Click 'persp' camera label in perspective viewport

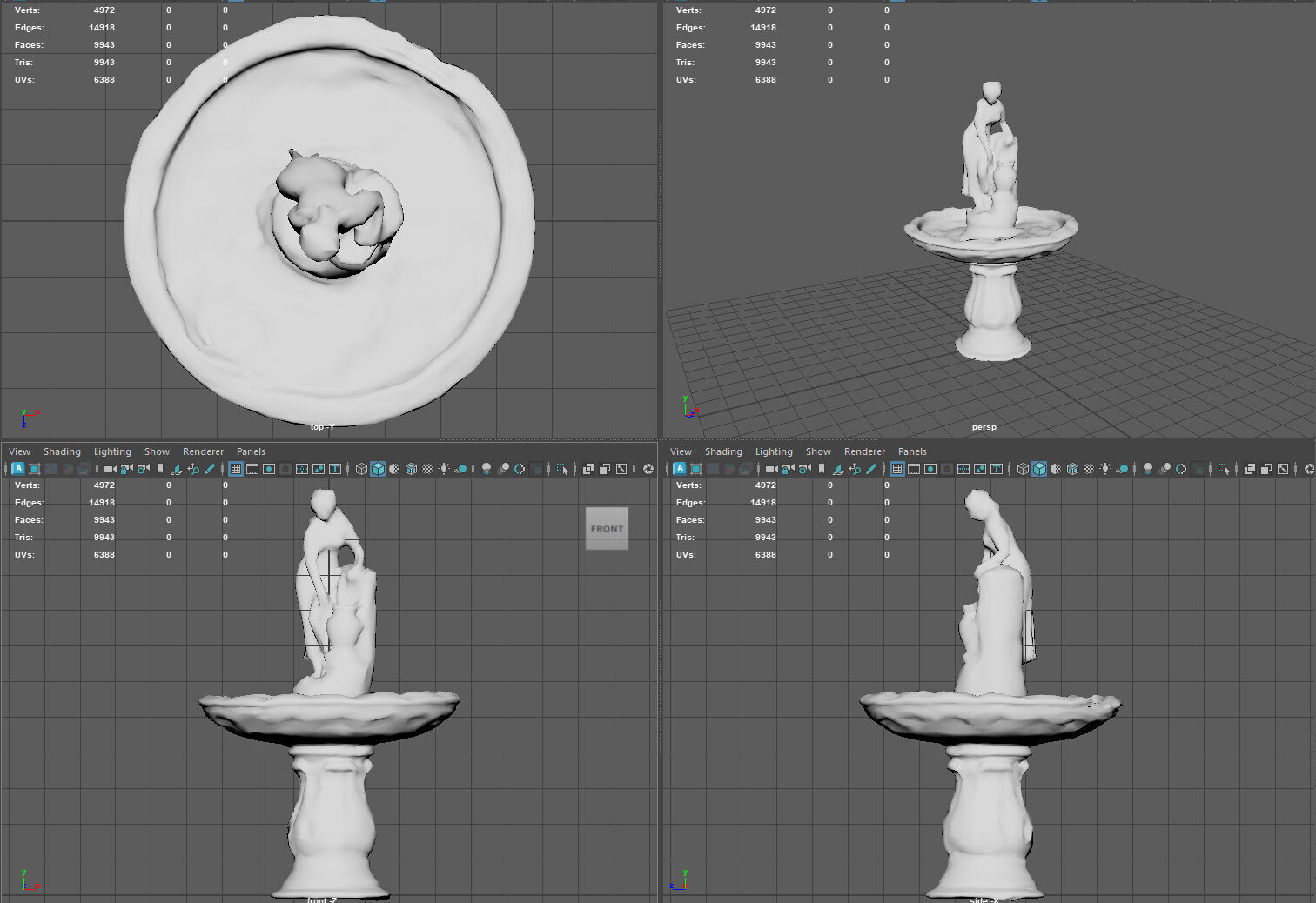click(984, 427)
